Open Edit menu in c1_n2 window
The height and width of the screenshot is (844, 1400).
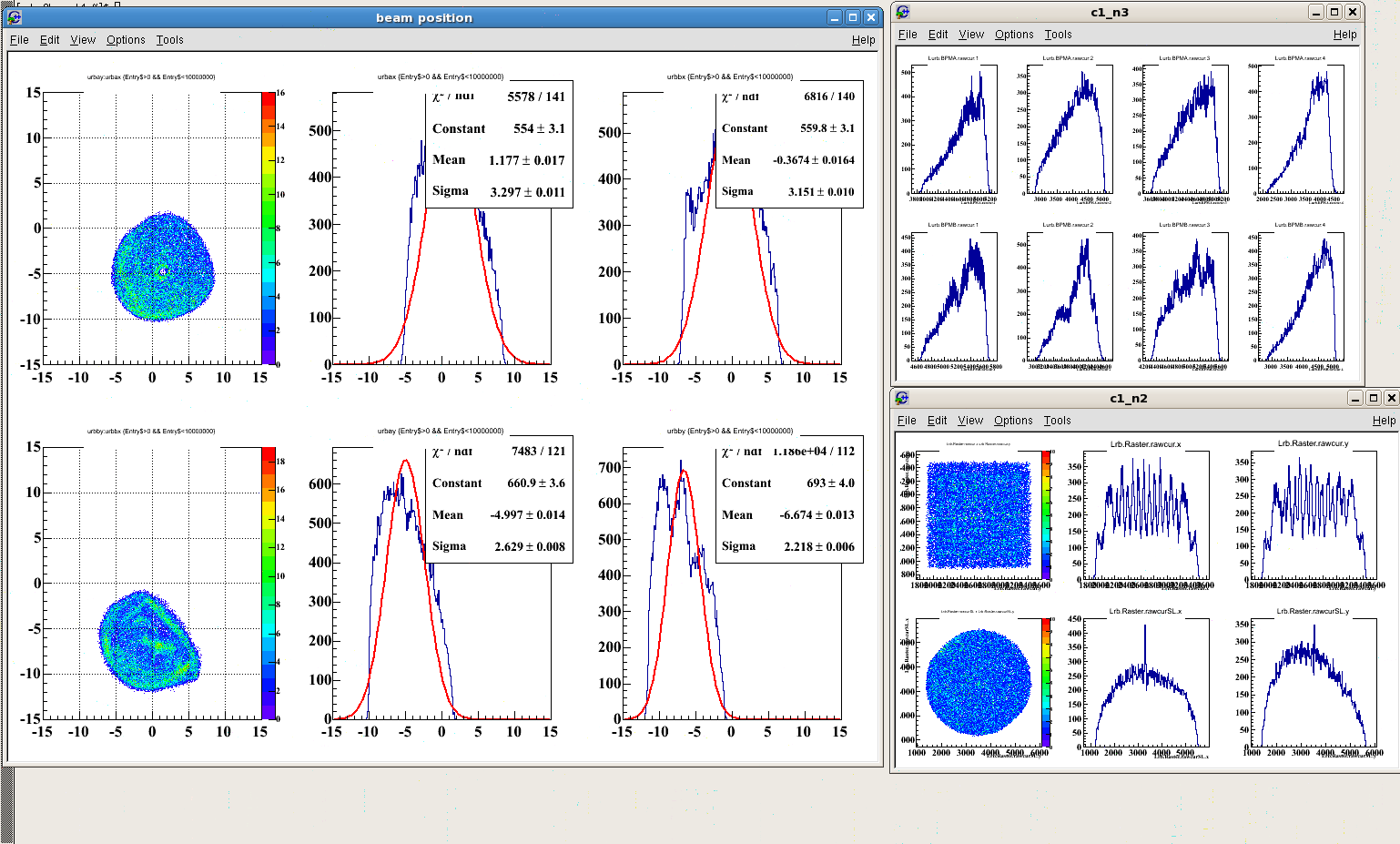pyautogui.click(x=938, y=421)
